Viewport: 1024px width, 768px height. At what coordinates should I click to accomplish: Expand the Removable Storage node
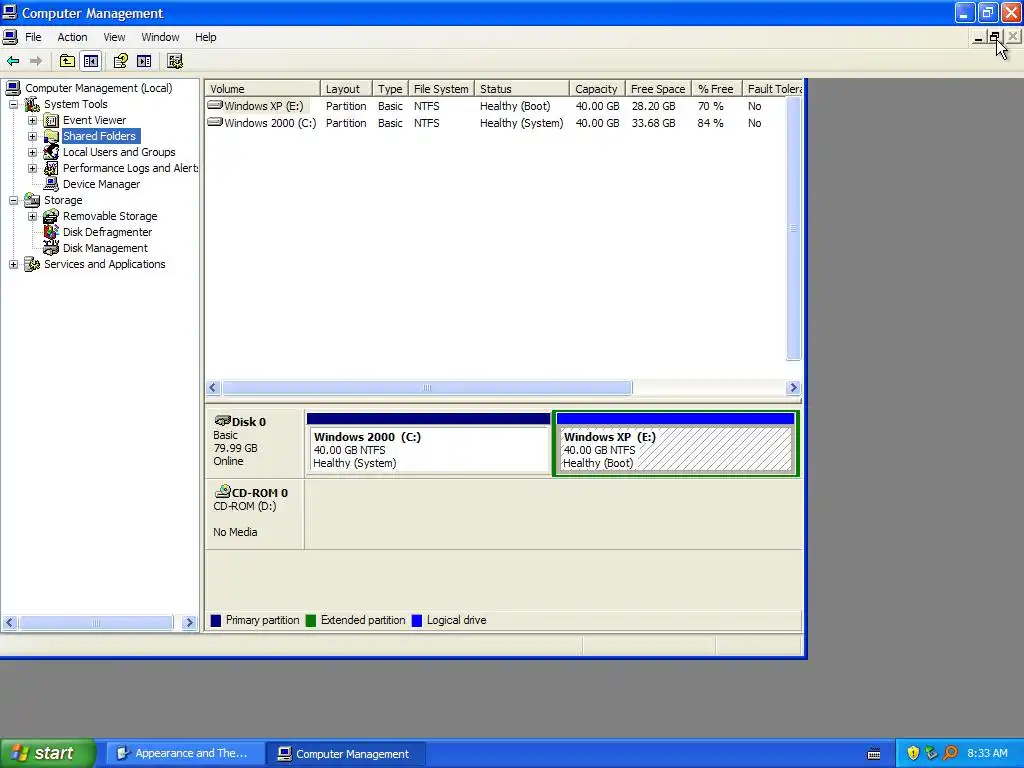[32, 216]
